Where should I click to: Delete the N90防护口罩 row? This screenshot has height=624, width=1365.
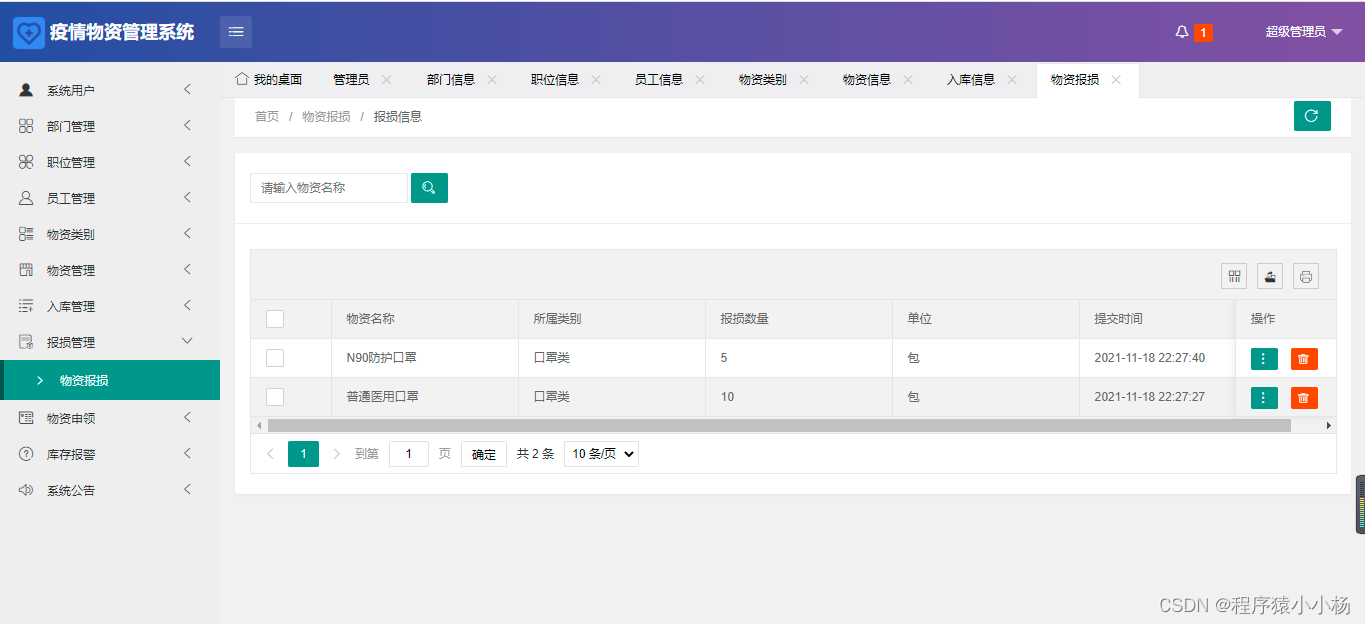tap(1304, 359)
